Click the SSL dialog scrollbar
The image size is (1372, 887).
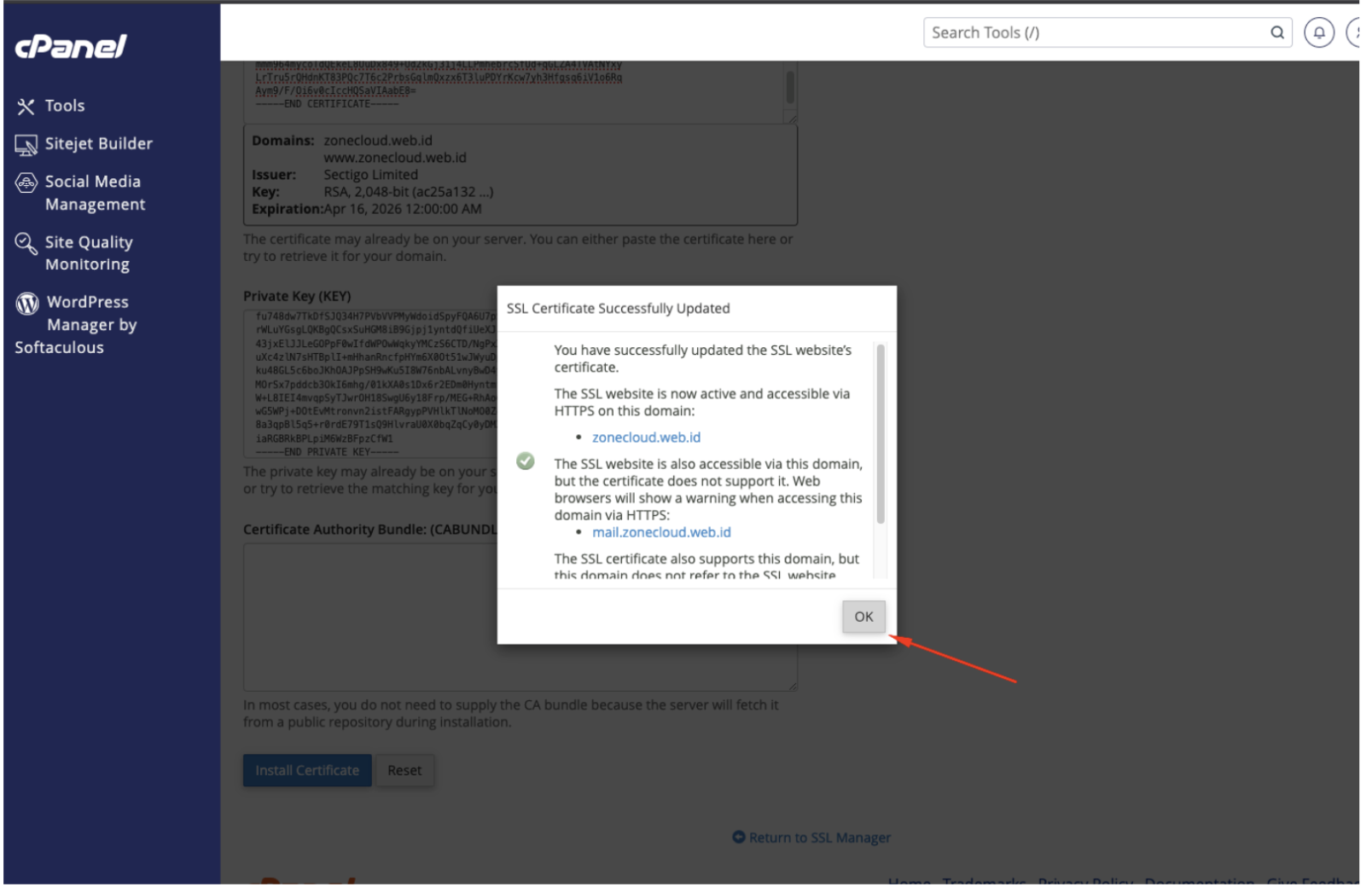pyautogui.click(x=881, y=433)
